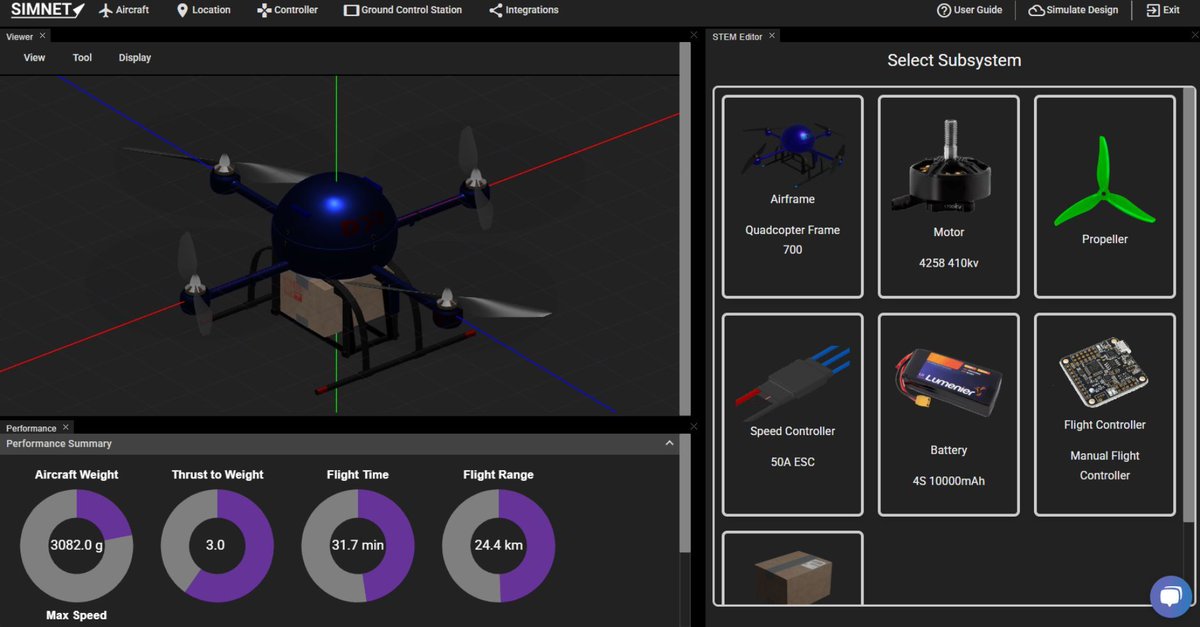Exit the application
Viewport: 1200px width, 627px height.
click(1163, 10)
